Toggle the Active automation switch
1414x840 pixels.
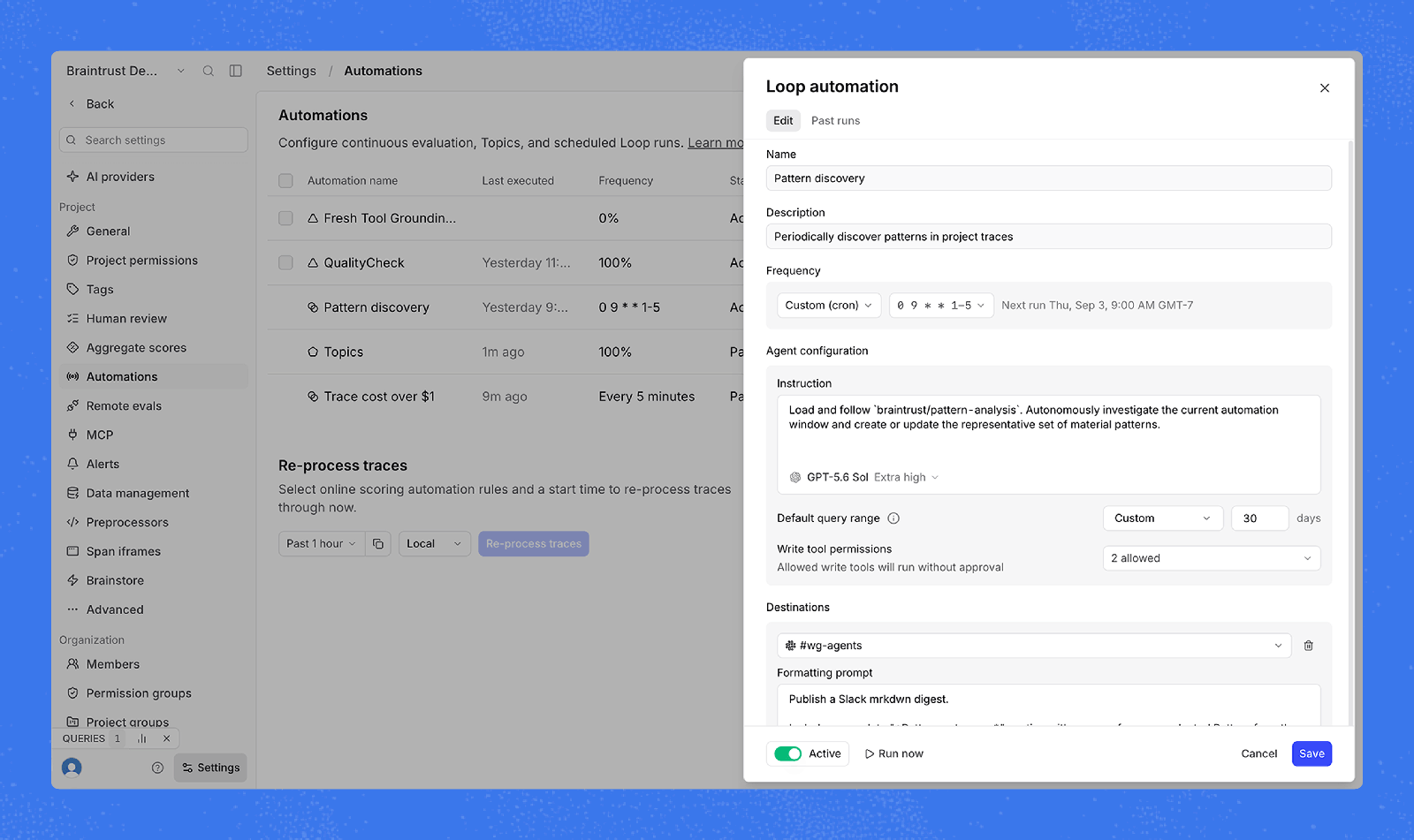(787, 753)
